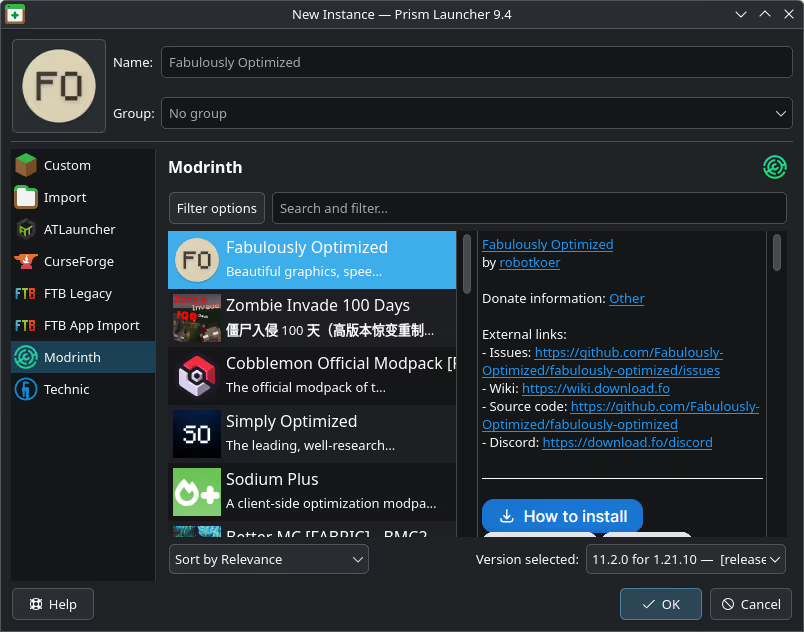Switch to the CurseForge source
The width and height of the screenshot is (804, 632).
click(x=78, y=262)
